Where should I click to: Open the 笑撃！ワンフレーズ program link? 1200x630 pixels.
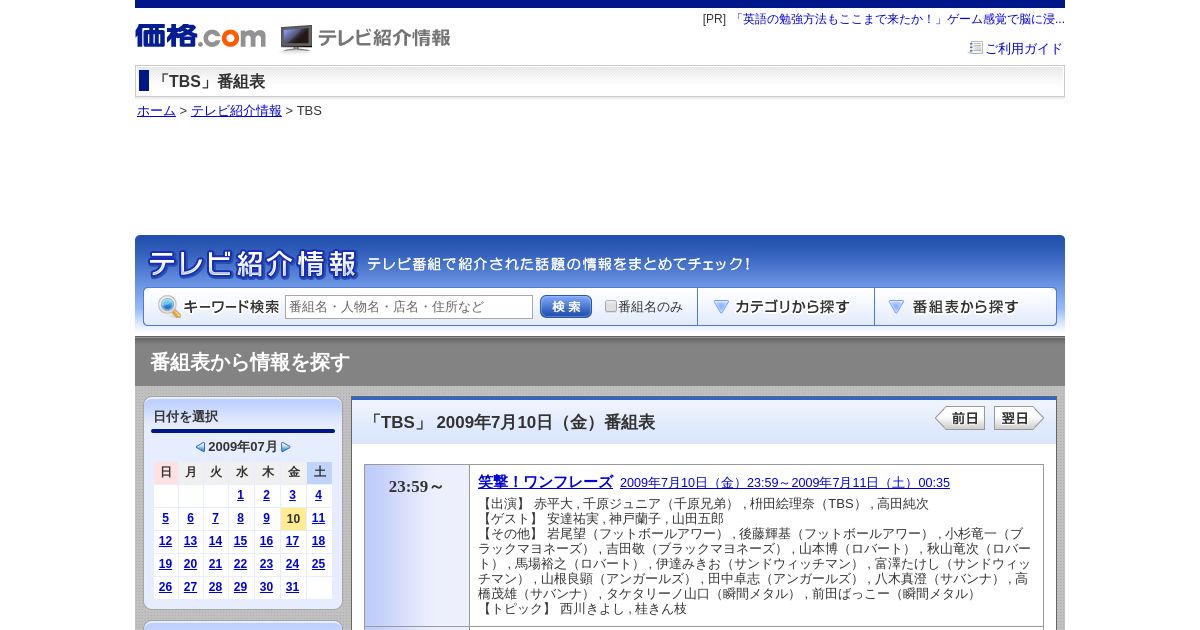pos(545,482)
